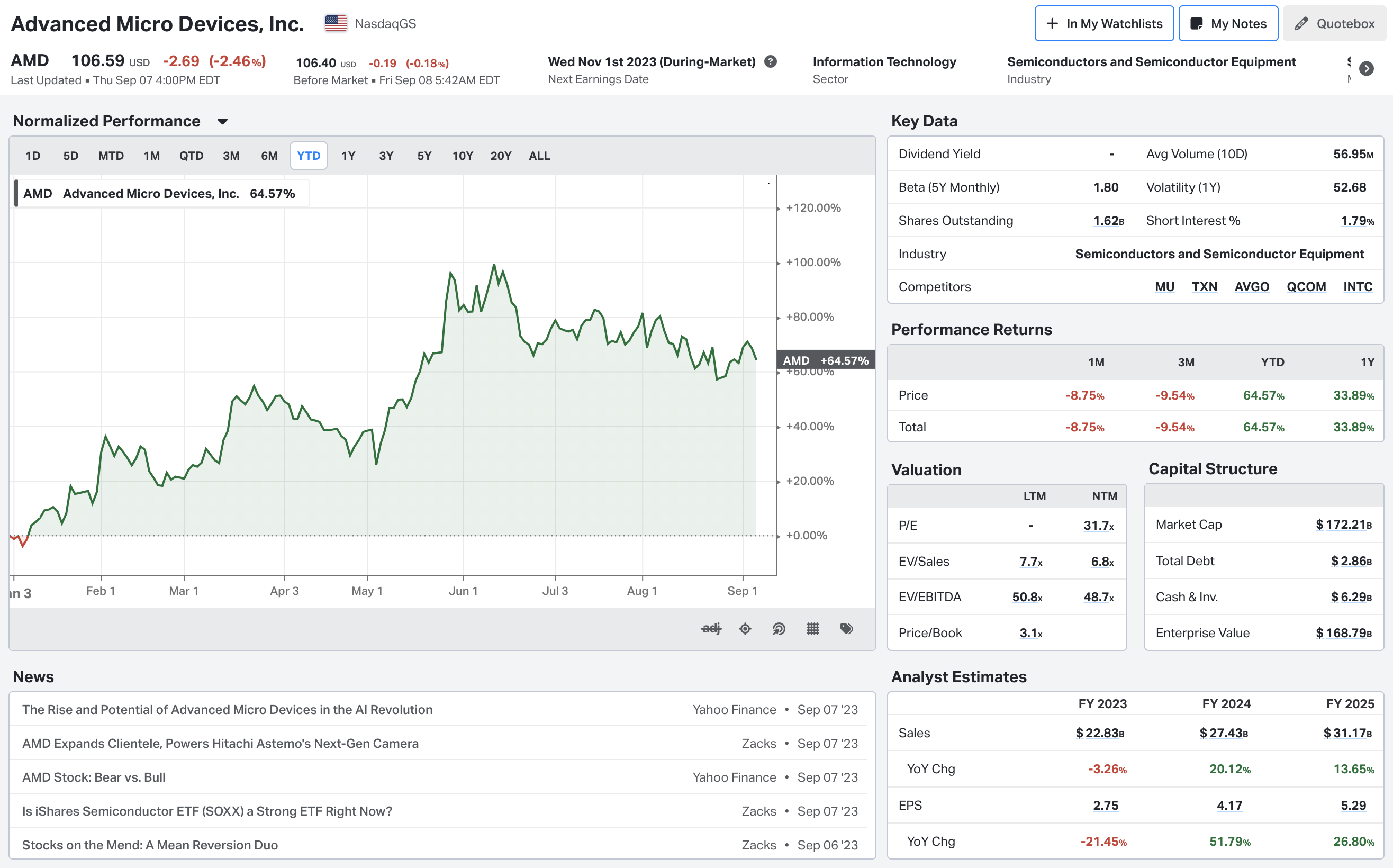The image size is (1393, 868).
Task: Open competitor INTC link
Action: point(1358,286)
